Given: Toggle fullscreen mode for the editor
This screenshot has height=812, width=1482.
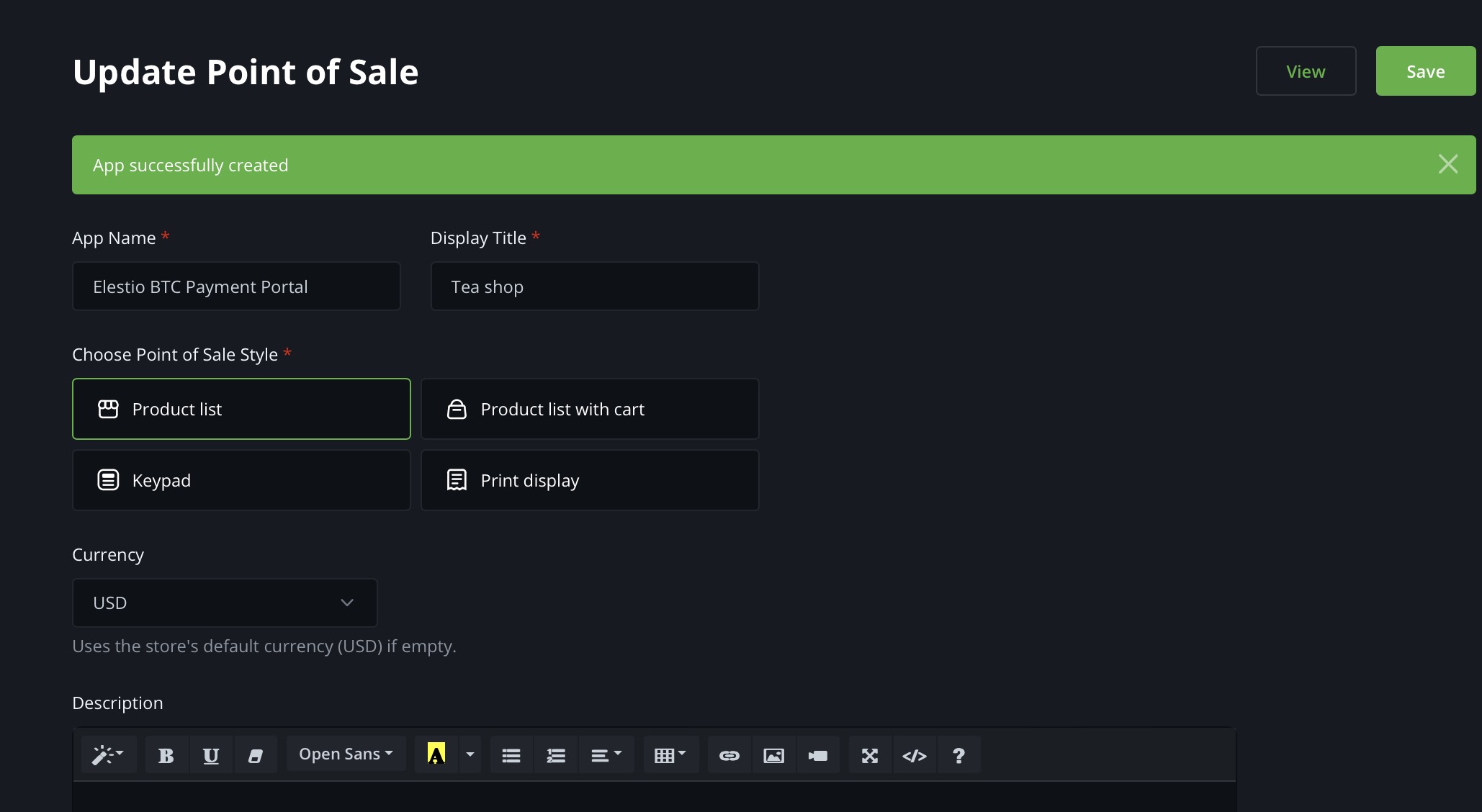Looking at the screenshot, I should (869, 755).
